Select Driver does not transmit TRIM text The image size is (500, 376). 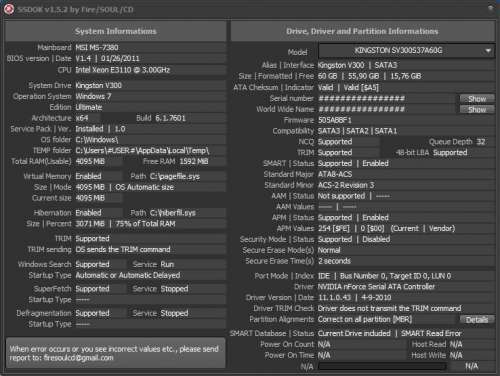pos(390,309)
